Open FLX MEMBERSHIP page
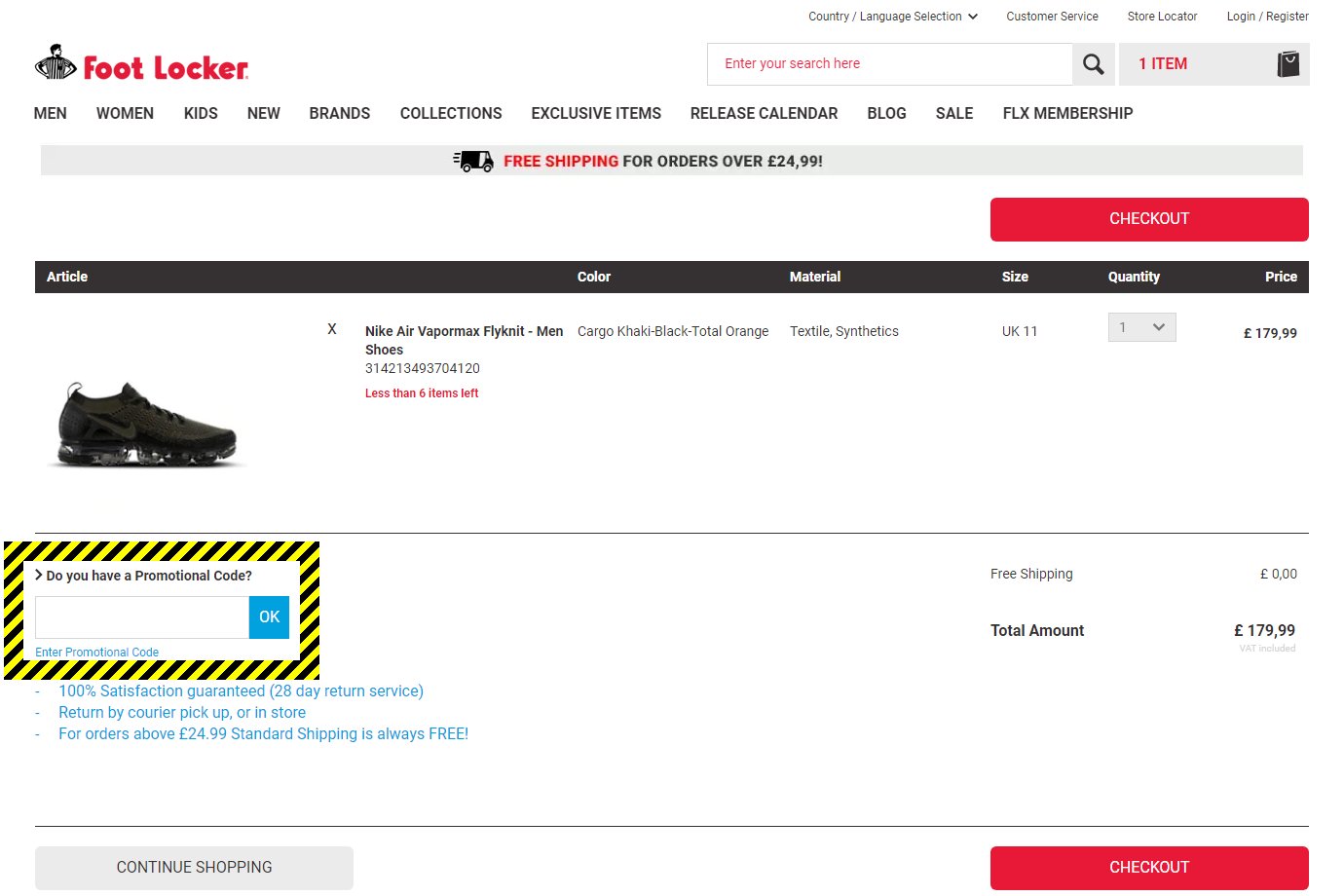 [1067, 113]
